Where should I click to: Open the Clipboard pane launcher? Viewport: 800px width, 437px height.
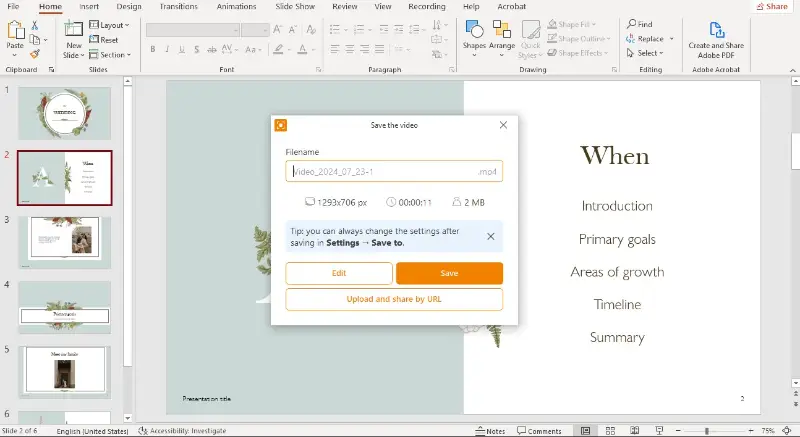[x=52, y=70]
